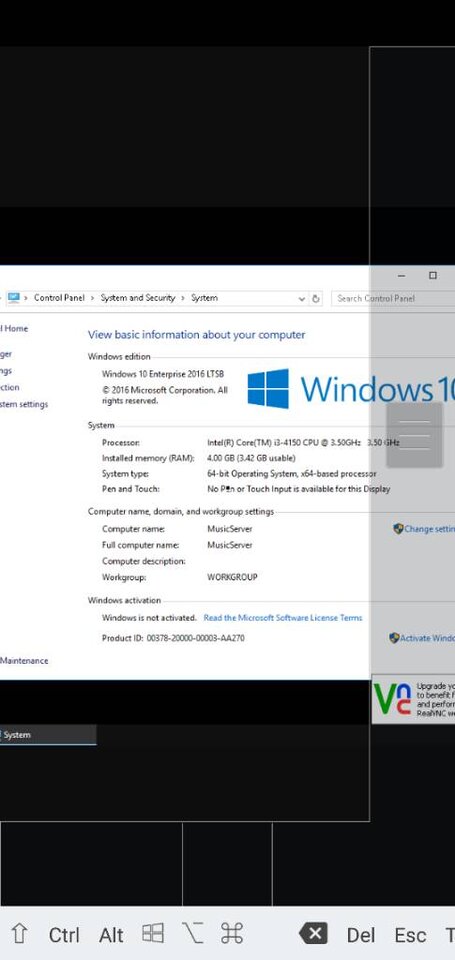The height and width of the screenshot is (960, 455).
Task: Open Read the Microsoft Software License Terms
Action: (283, 618)
